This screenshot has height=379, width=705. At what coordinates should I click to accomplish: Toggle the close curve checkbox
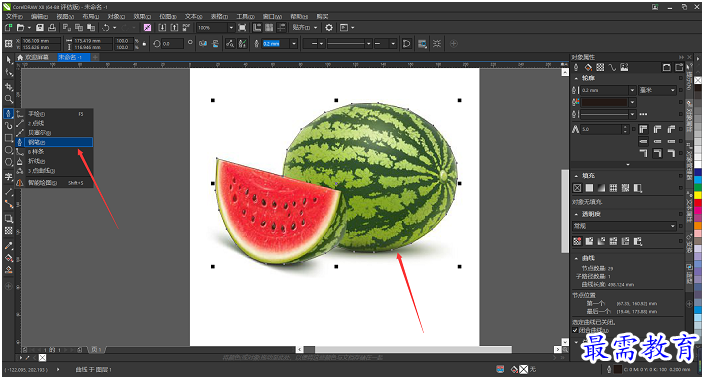575,330
